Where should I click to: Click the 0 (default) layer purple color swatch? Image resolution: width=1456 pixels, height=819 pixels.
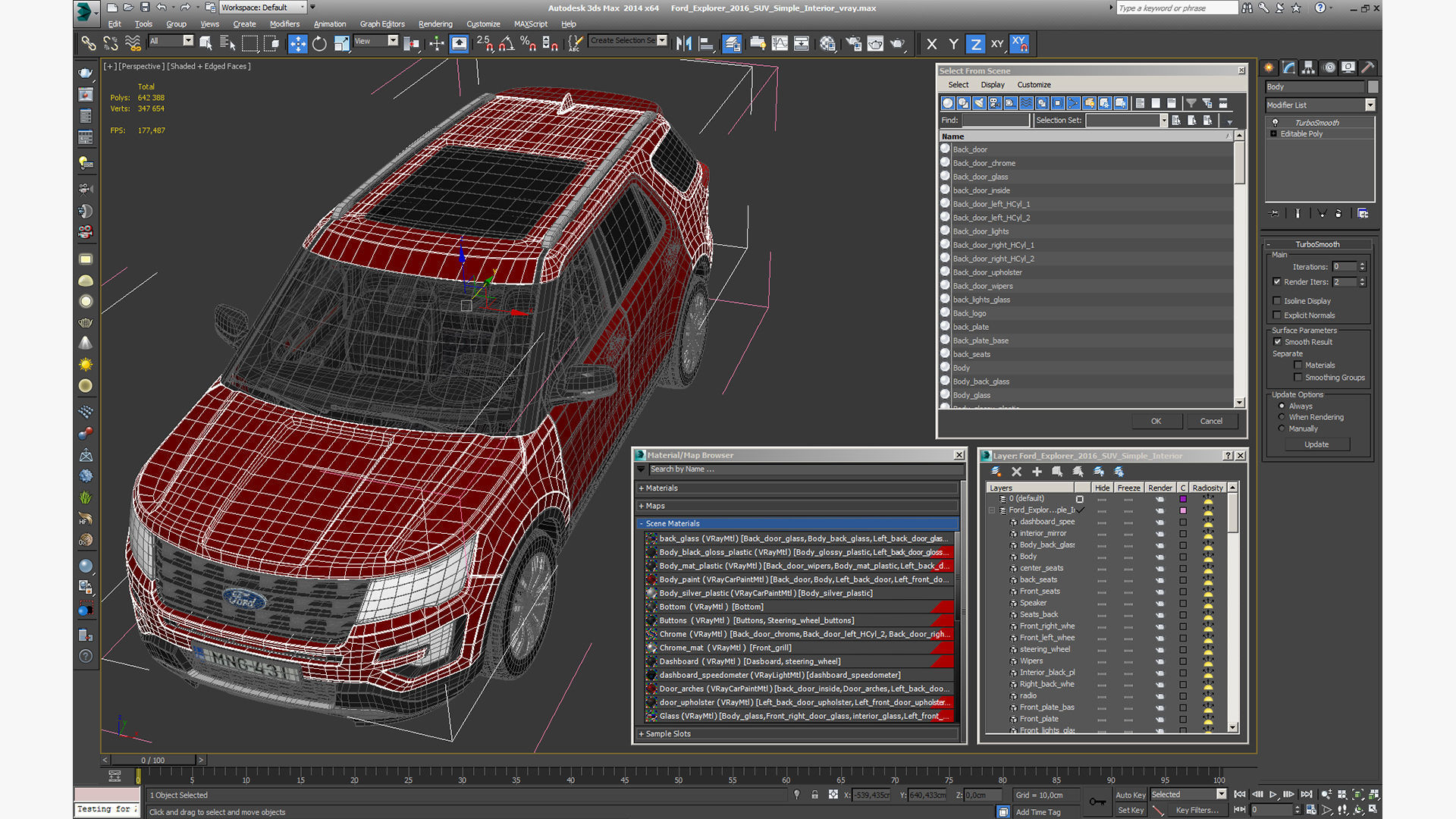pos(1182,499)
